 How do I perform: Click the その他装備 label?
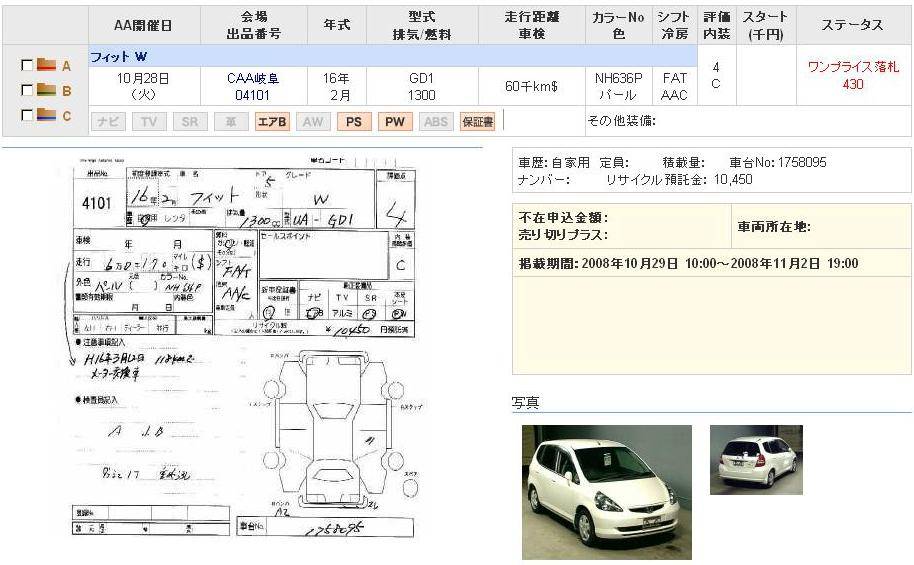(x=621, y=121)
